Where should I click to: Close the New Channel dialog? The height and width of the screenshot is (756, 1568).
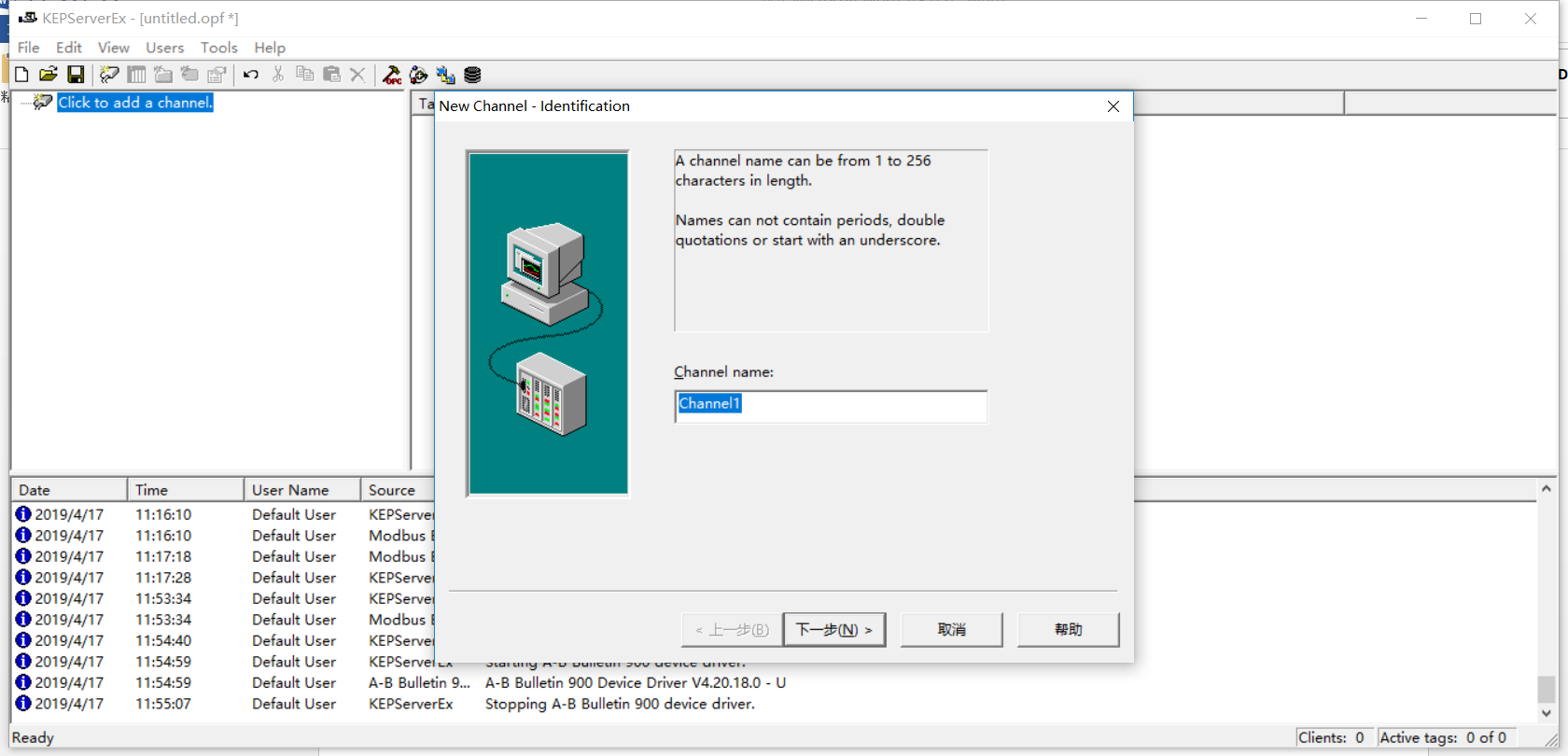1113,106
